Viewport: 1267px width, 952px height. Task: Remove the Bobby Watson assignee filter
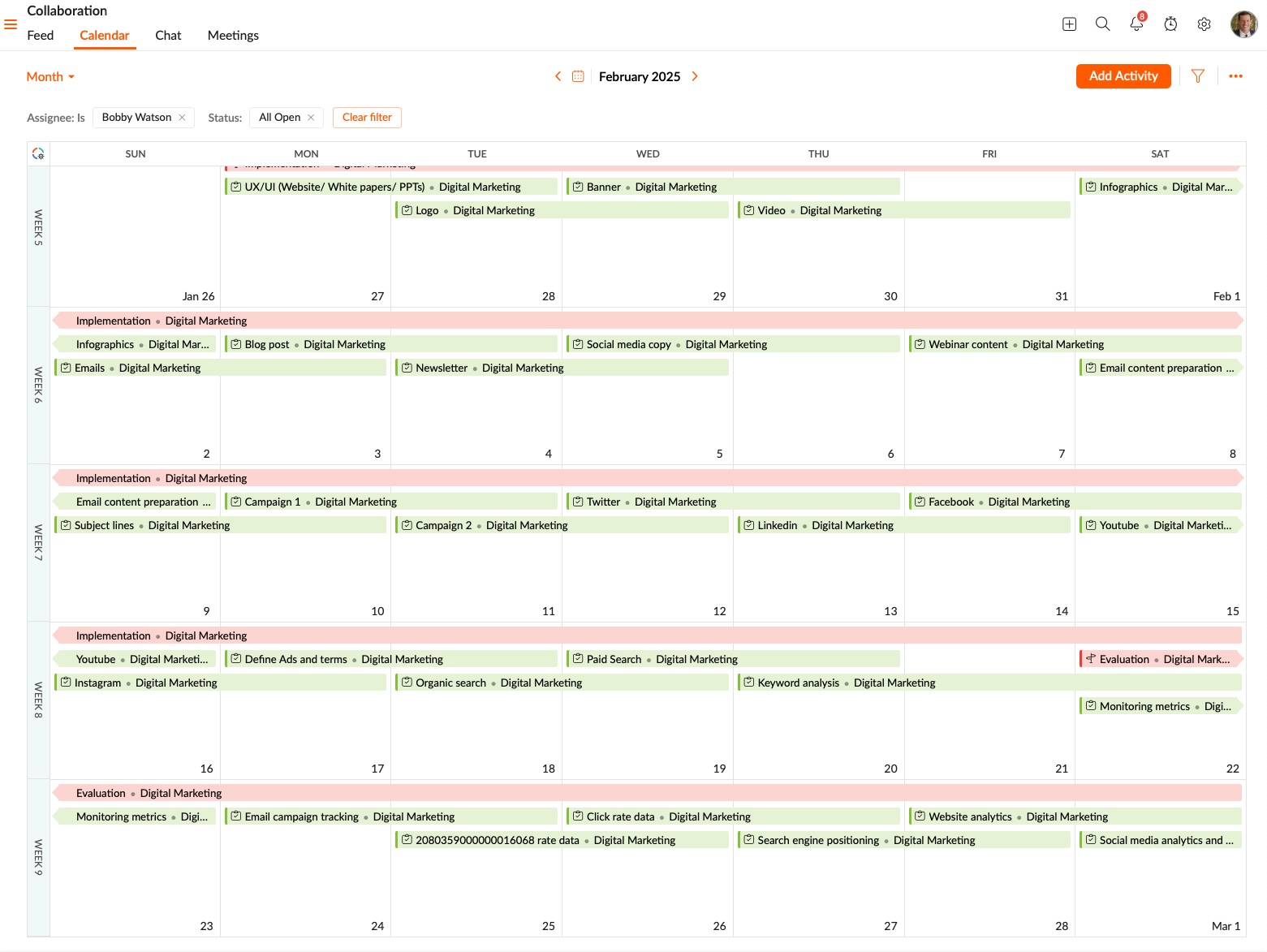(183, 117)
